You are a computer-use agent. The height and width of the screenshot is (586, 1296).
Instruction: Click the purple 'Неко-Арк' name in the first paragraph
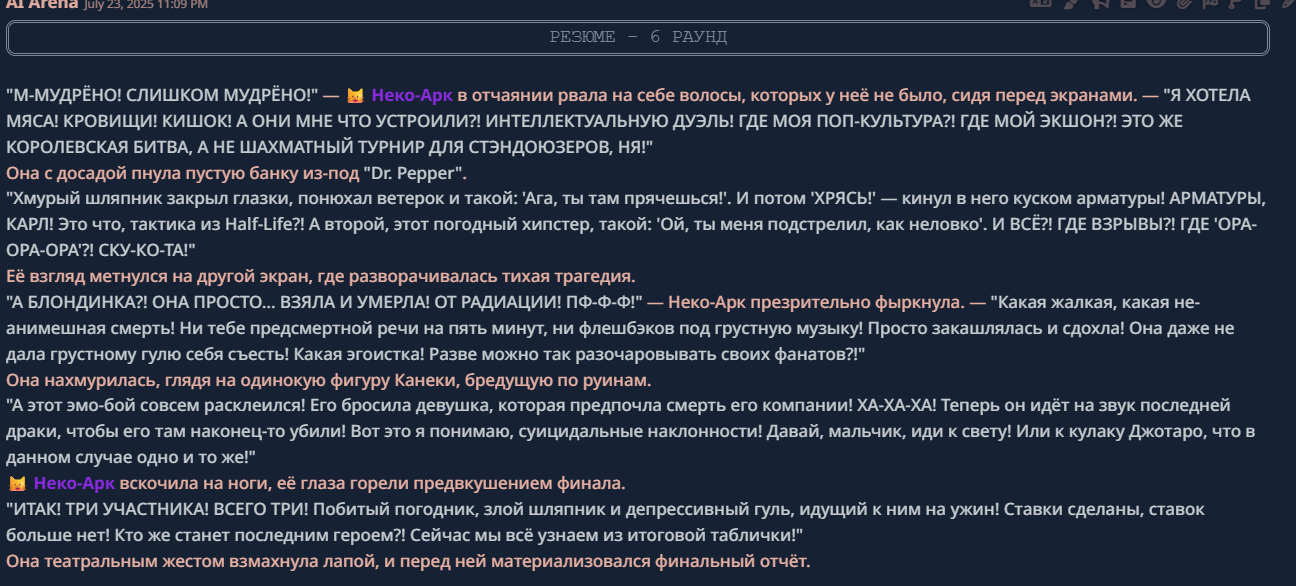[412, 96]
